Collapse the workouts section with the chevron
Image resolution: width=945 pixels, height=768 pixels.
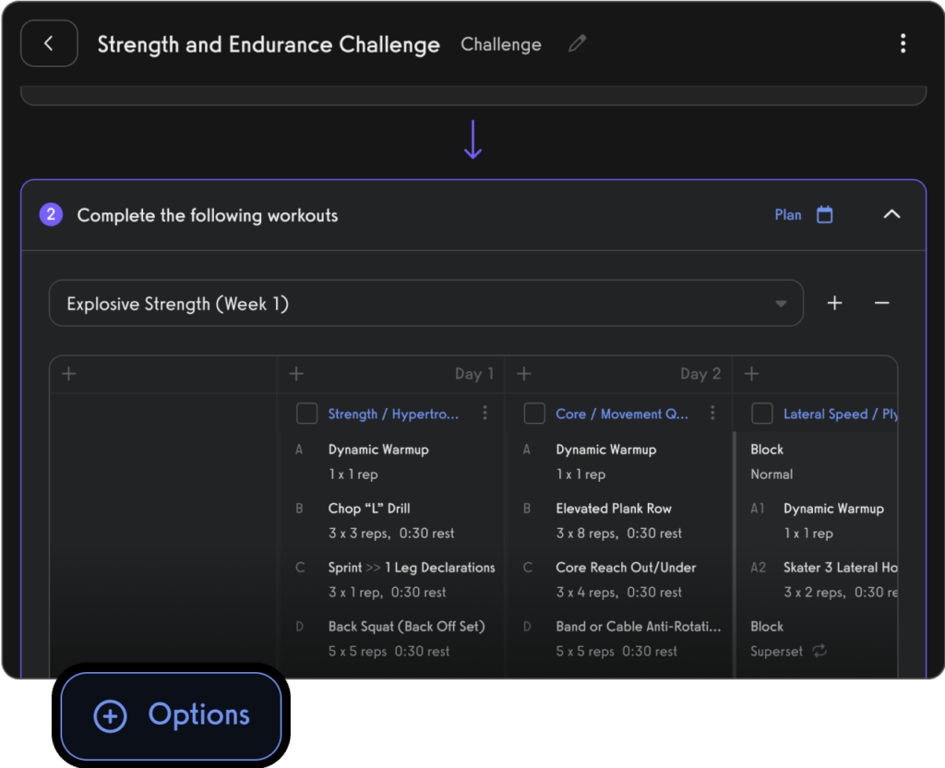pyautogui.click(x=892, y=215)
